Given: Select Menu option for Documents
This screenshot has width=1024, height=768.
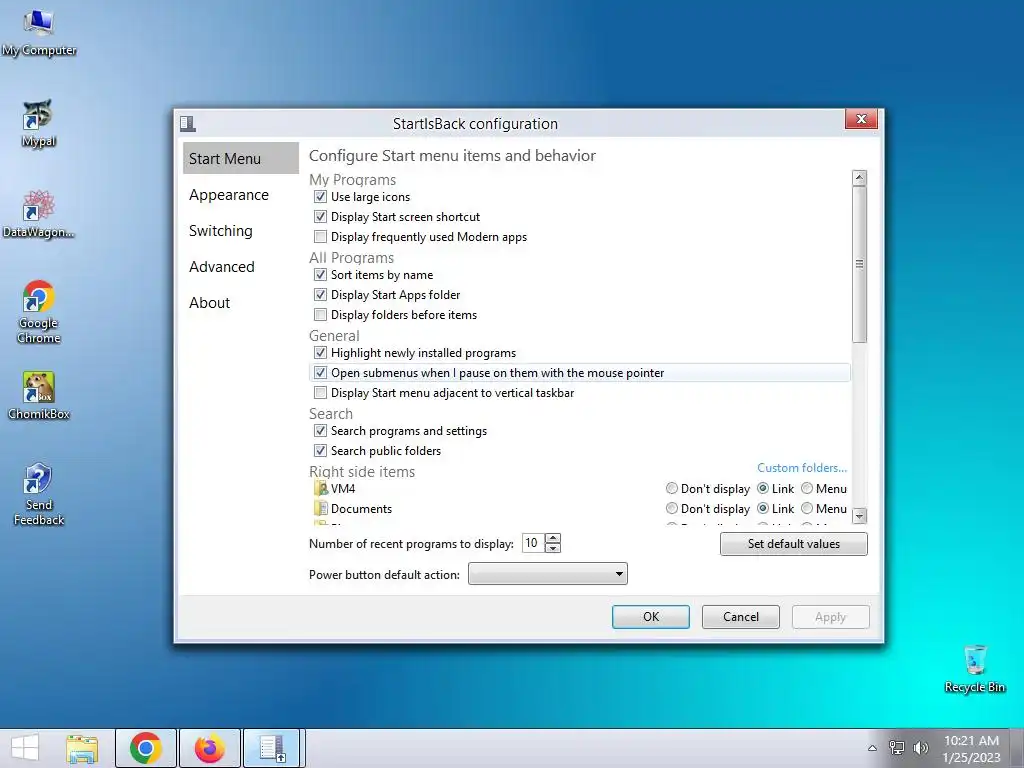Looking at the screenshot, I should pos(807,508).
